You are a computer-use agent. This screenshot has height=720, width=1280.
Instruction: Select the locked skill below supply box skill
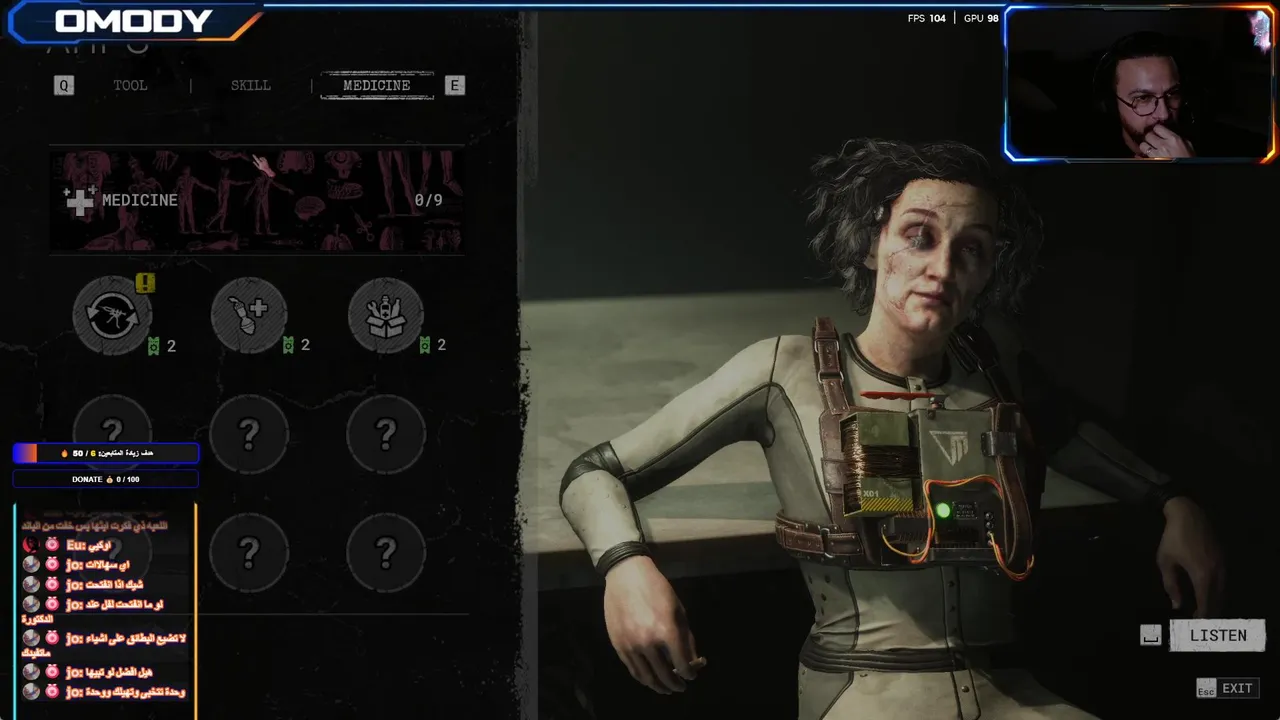[x=386, y=433]
